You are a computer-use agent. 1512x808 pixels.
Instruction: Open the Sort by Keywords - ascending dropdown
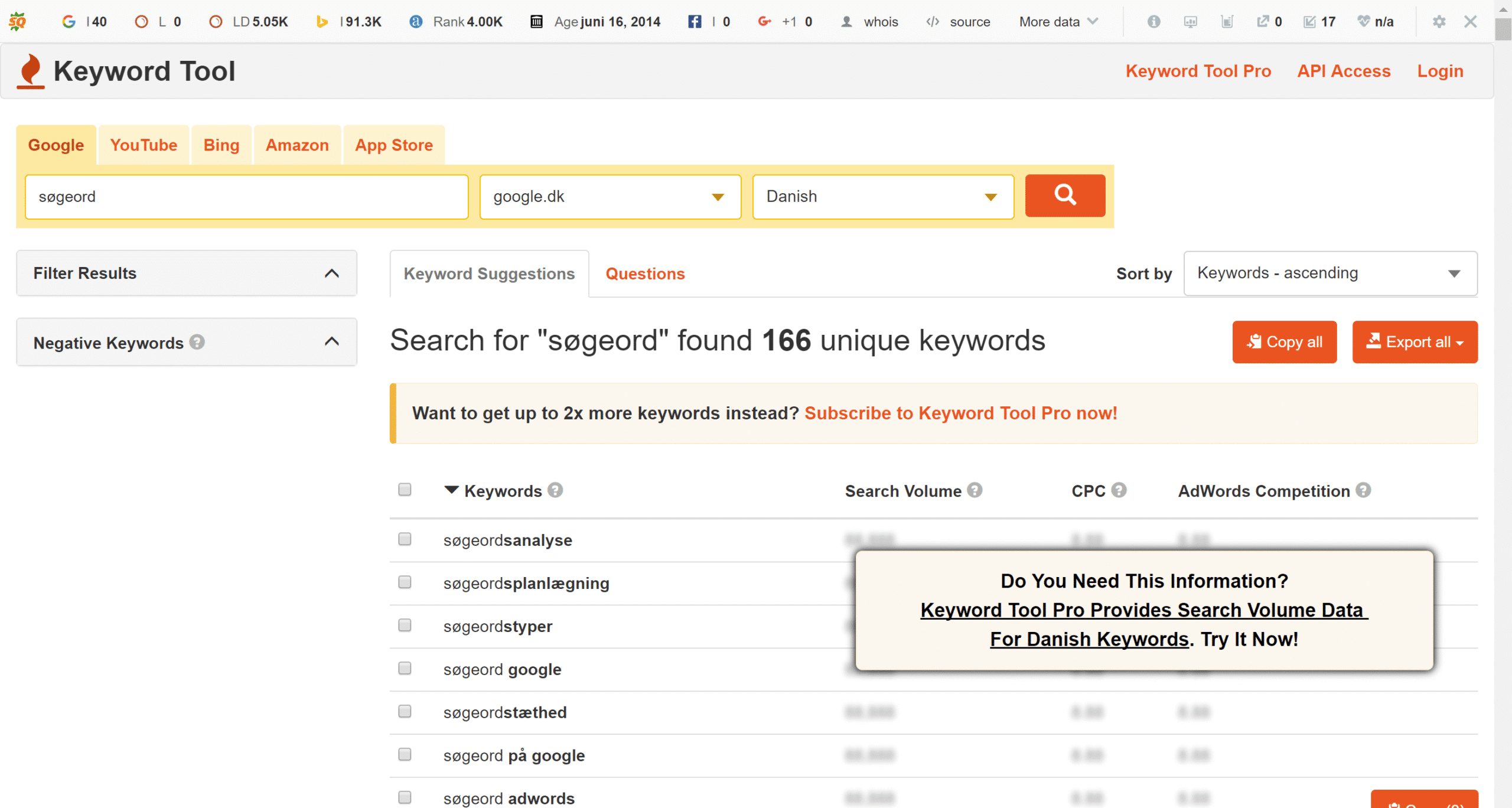[1329, 273]
